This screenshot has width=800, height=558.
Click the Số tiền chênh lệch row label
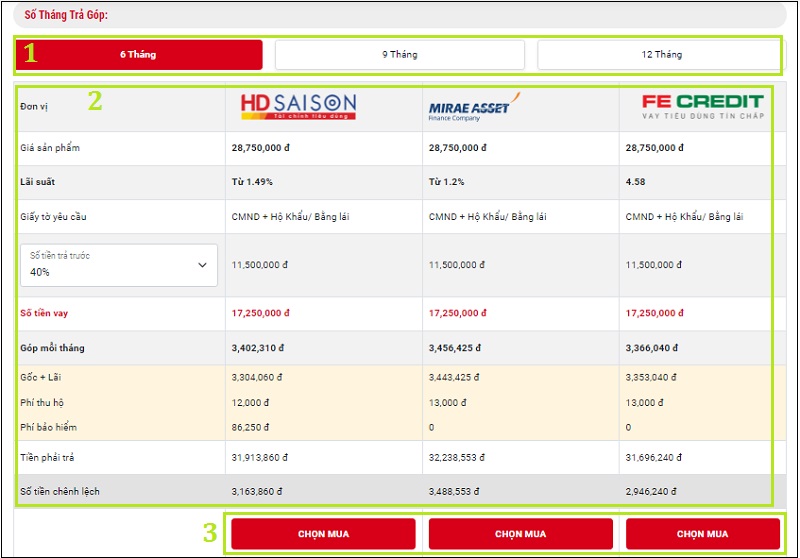[x=59, y=491]
